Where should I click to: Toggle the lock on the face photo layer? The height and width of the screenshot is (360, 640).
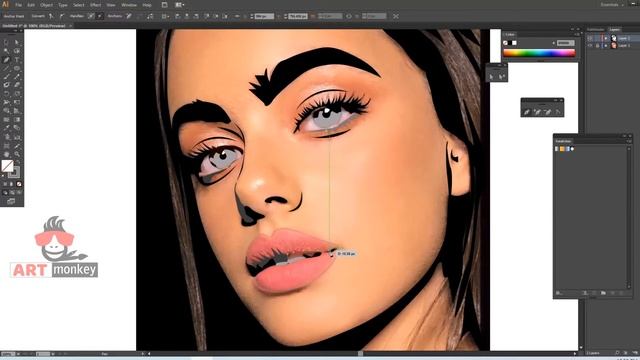[x=597, y=46]
